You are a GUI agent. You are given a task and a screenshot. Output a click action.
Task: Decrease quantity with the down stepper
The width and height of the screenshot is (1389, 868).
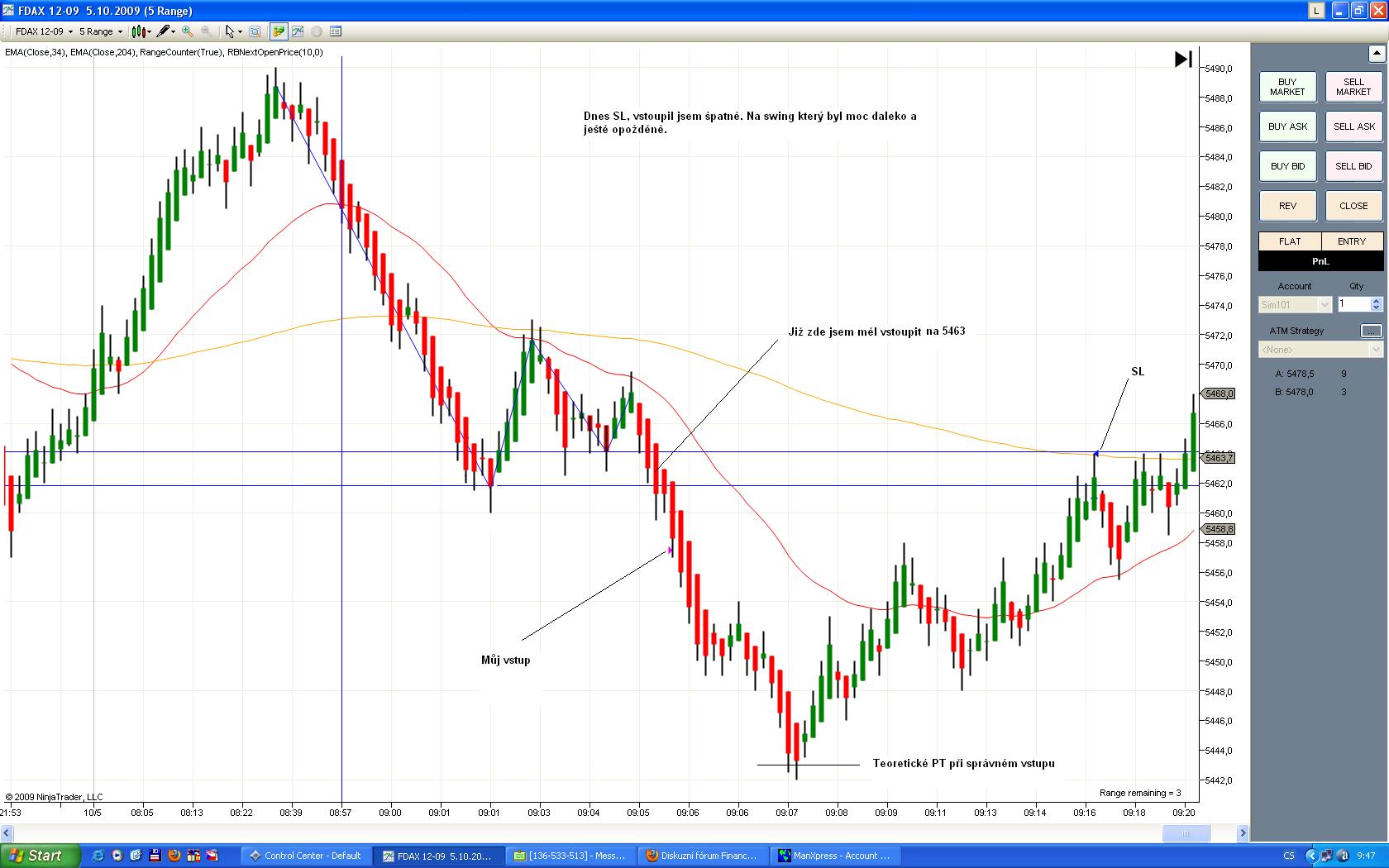pos(1377,308)
